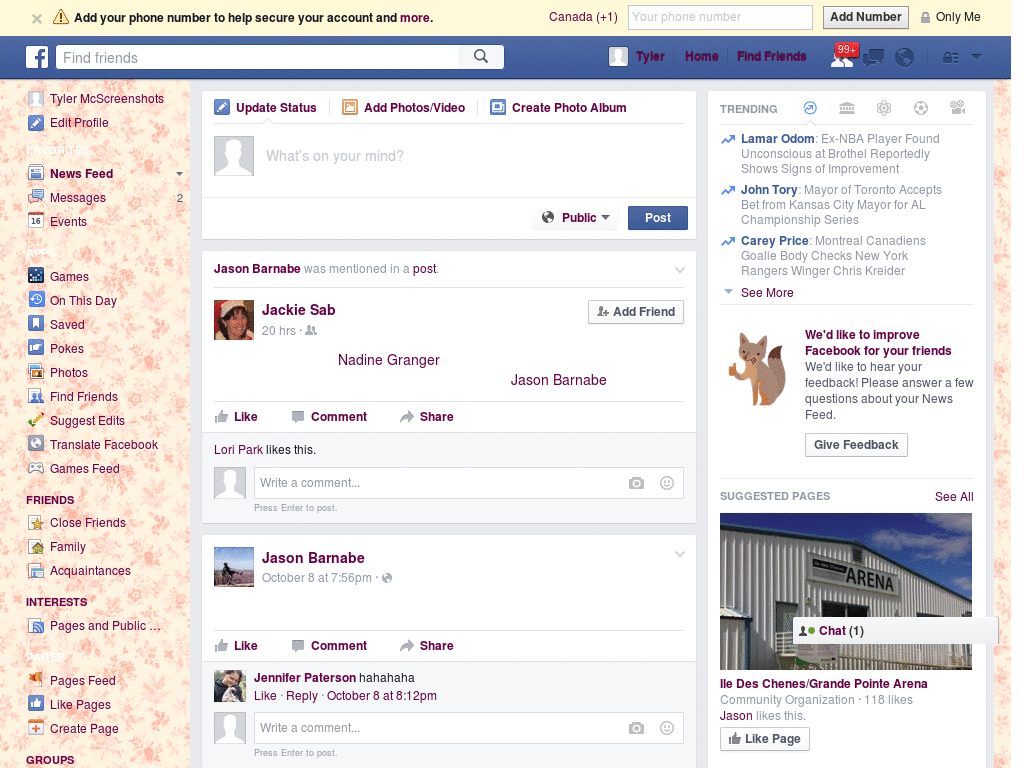This screenshot has height=768, width=1024.
Task: Open the Facebook logo home icon
Action: (37, 57)
